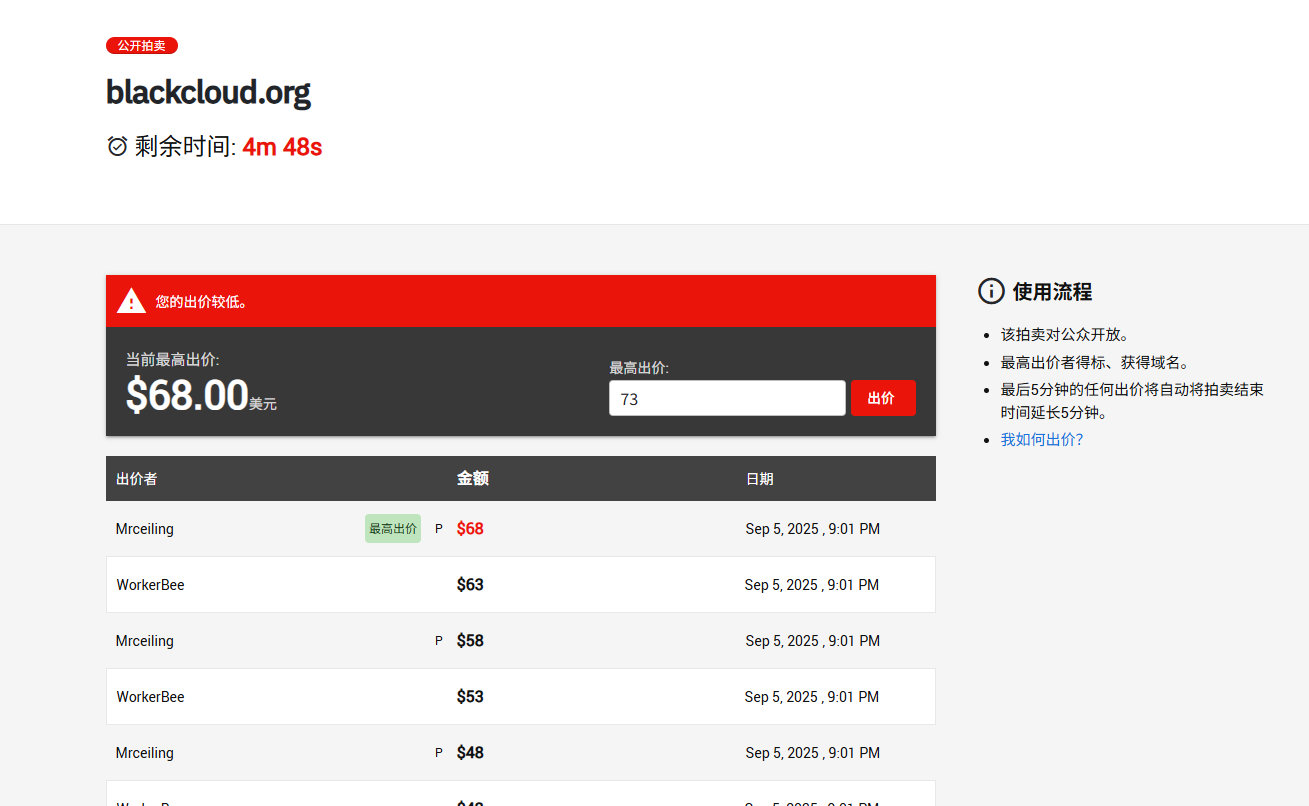Click the 公开拍卖 red badge
This screenshot has width=1309, height=806.
click(x=142, y=46)
